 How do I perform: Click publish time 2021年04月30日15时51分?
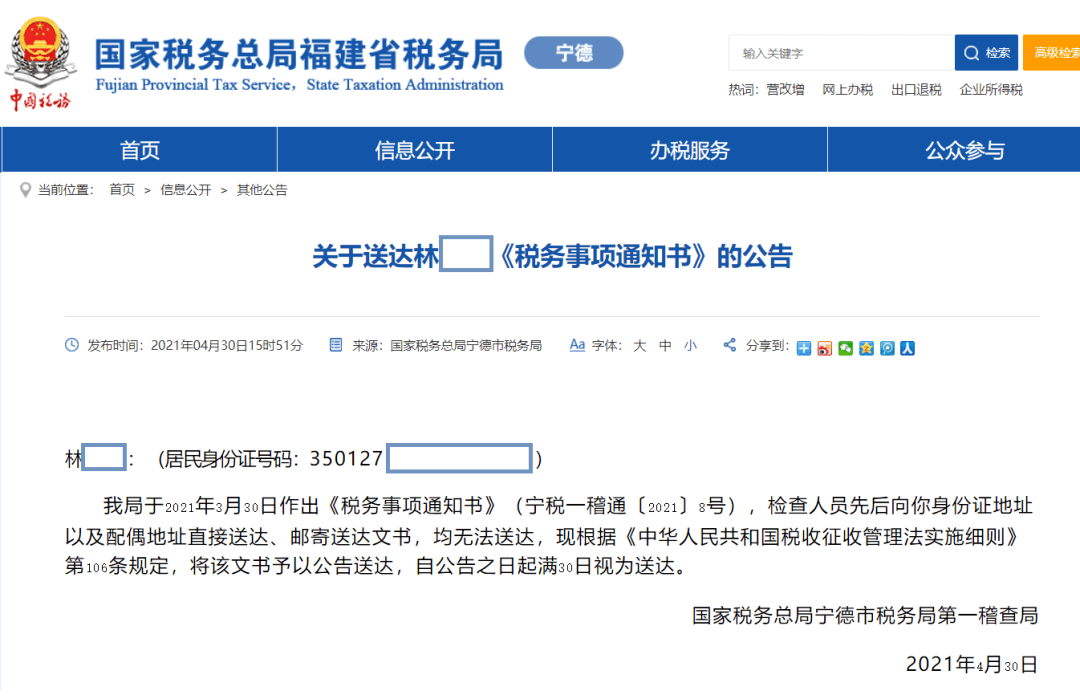coord(227,346)
